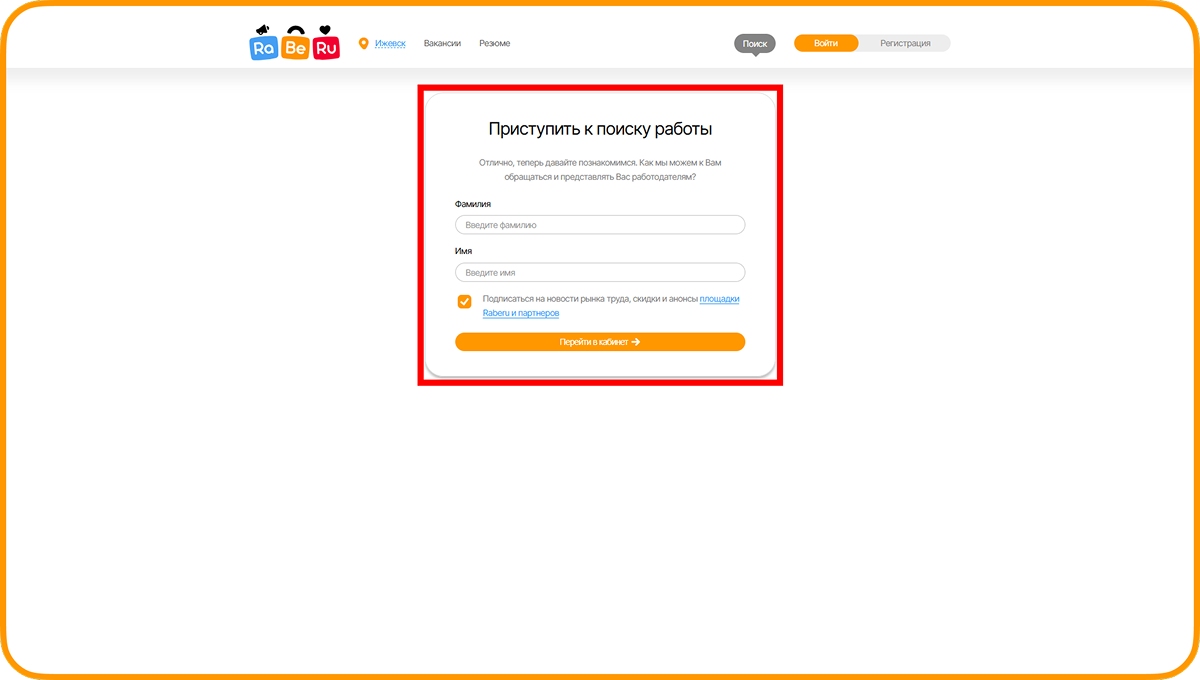
Task: Click the orange location pin icon
Action: coord(363,43)
